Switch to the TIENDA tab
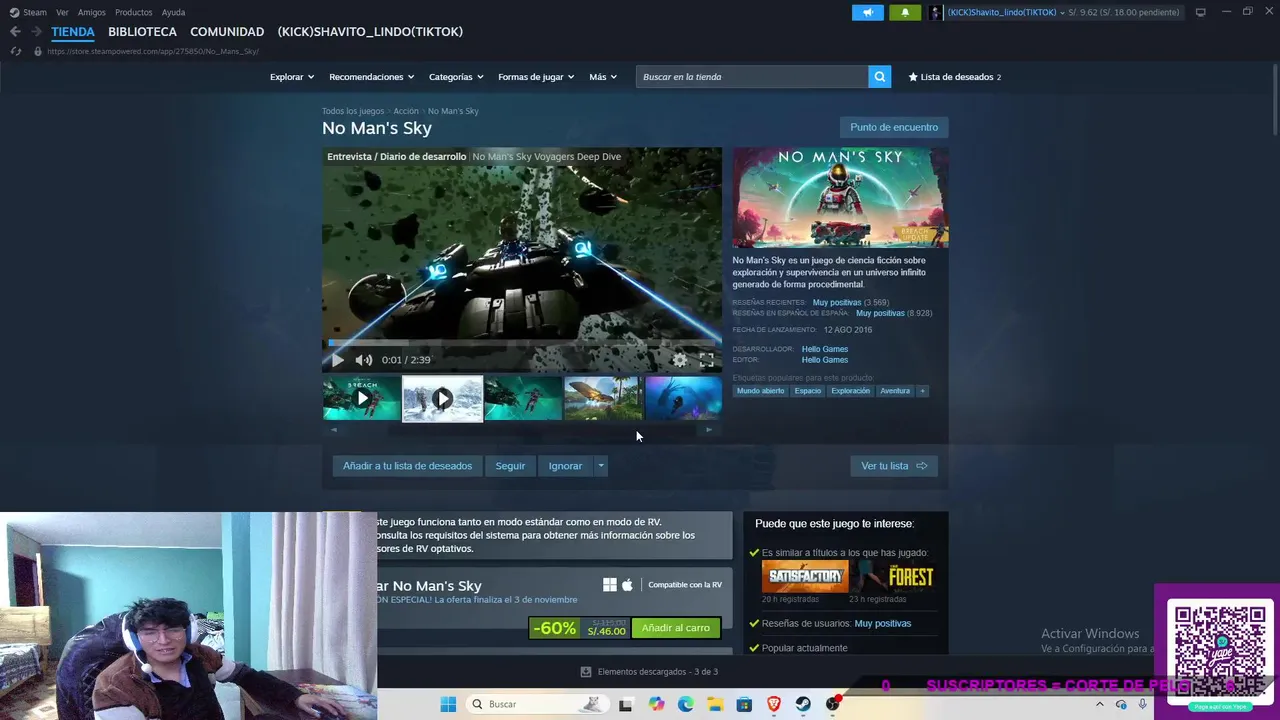The image size is (1280, 720). 73,32
